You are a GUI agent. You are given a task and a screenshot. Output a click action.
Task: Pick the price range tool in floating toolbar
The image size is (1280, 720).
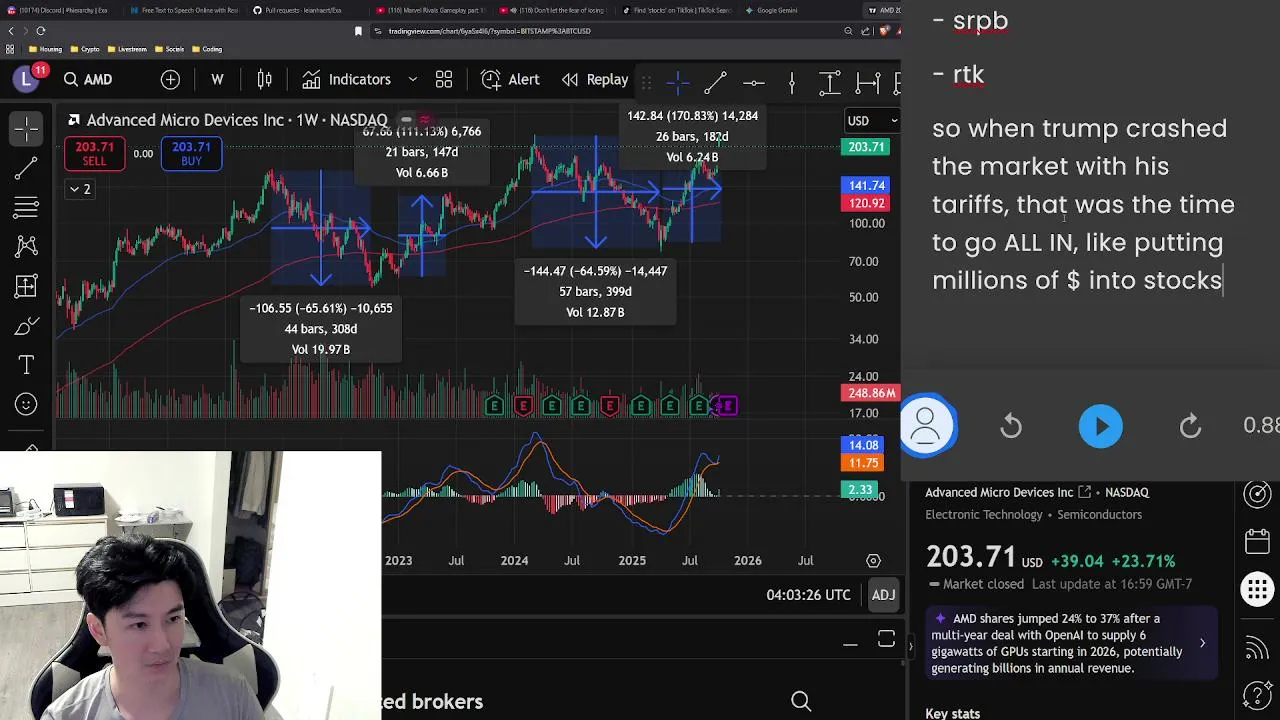pyautogui.click(x=830, y=82)
